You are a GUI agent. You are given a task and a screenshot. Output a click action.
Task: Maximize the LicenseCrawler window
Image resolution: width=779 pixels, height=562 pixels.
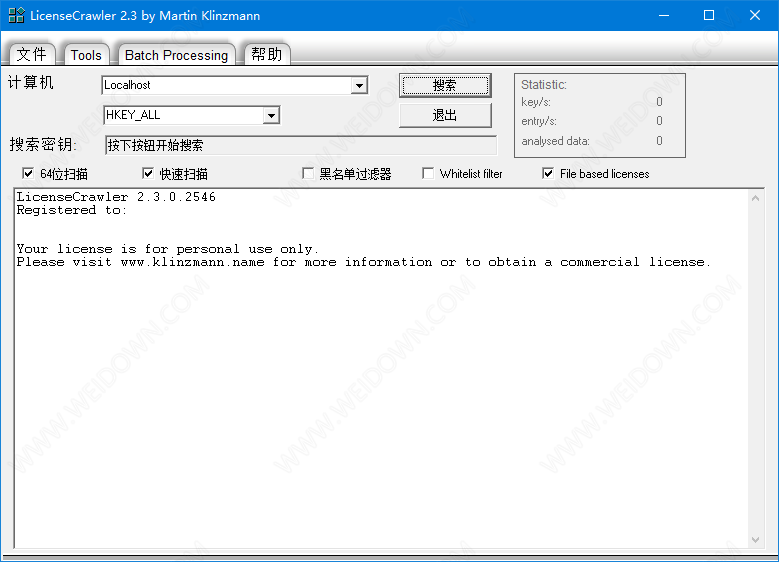(x=709, y=15)
